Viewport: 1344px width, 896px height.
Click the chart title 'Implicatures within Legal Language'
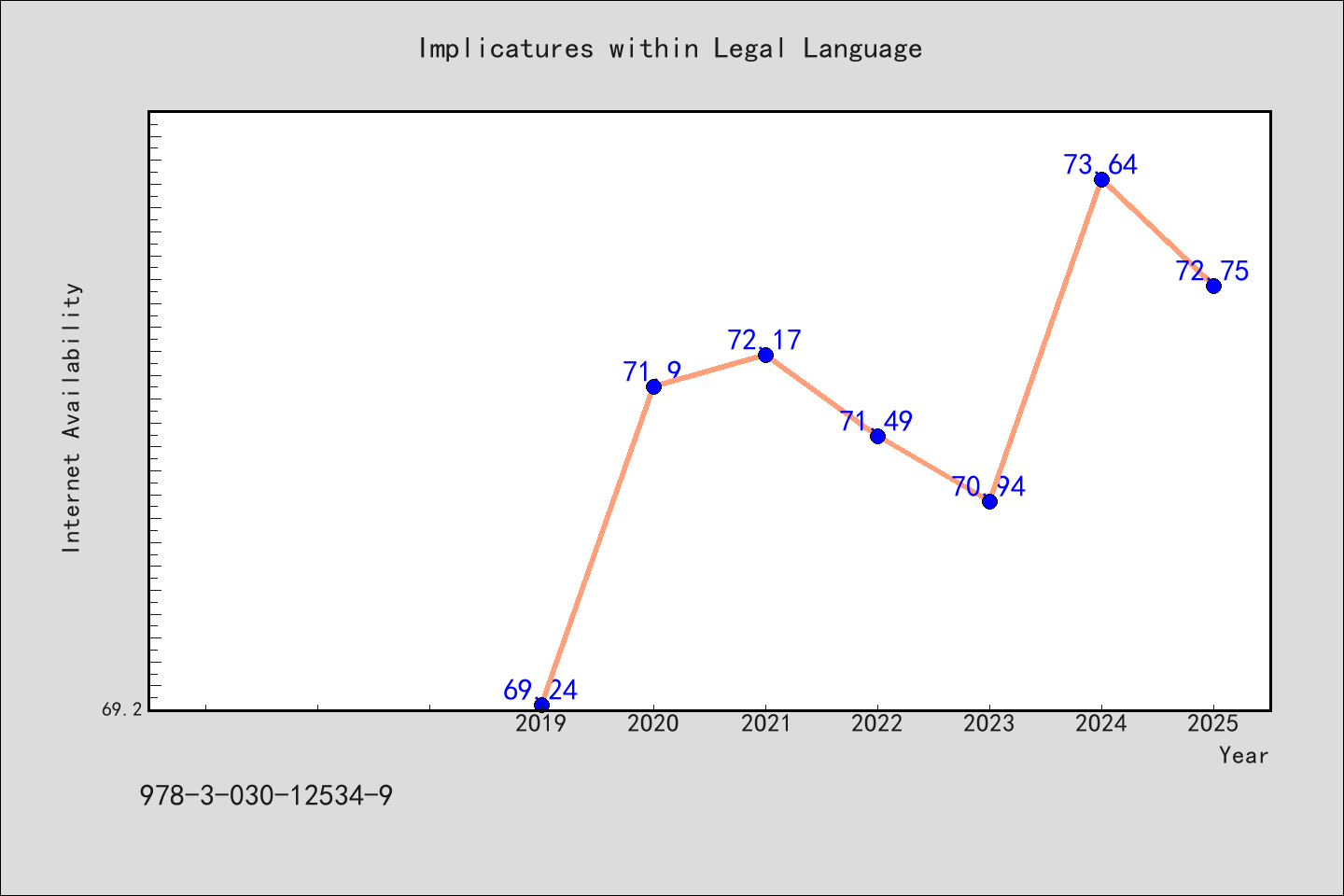pyautogui.click(x=670, y=49)
